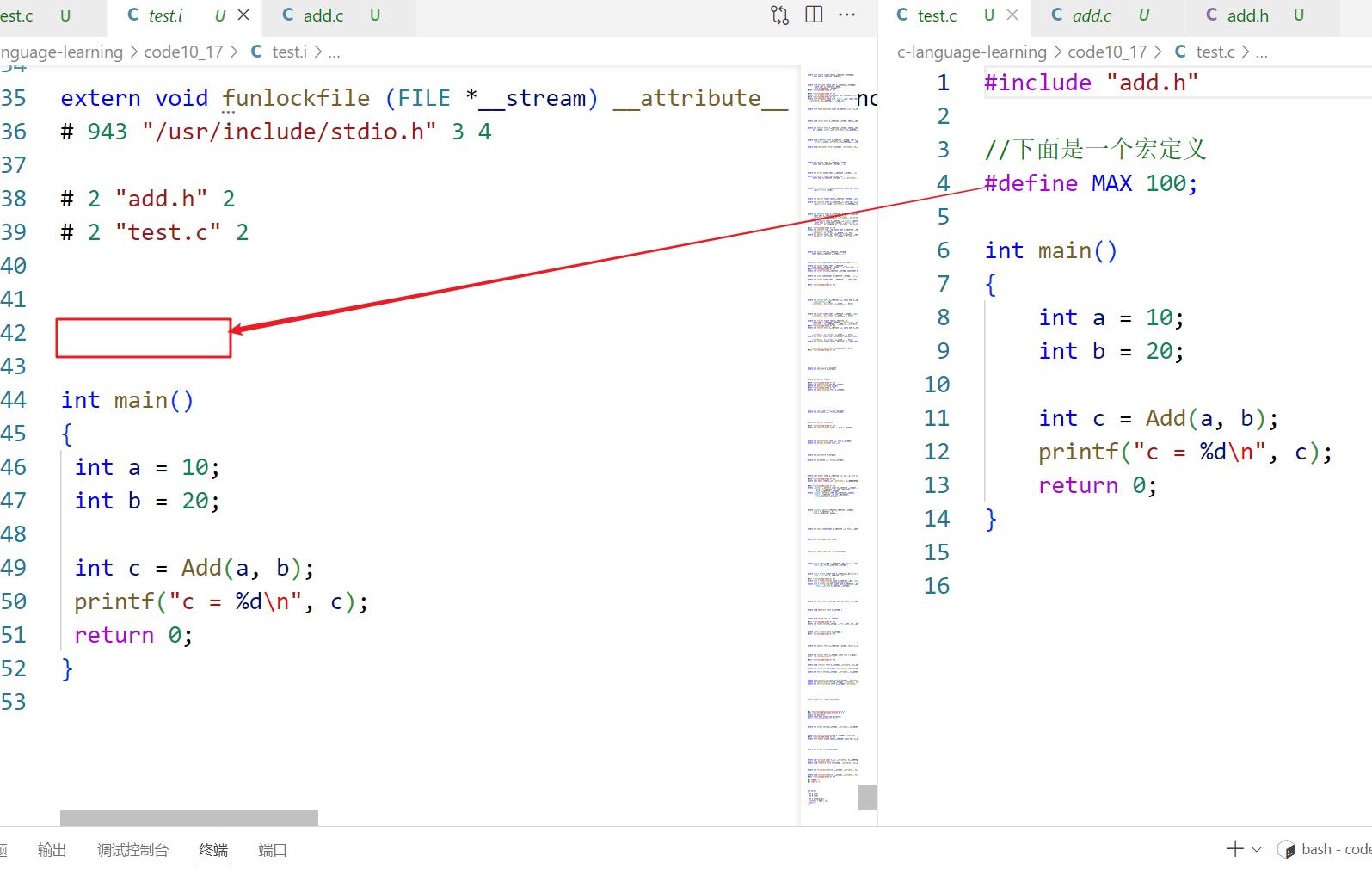Click line number 4 in right editor
Image resolution: width=1372 pixels, height=881 pixels.
coord(944,183)
